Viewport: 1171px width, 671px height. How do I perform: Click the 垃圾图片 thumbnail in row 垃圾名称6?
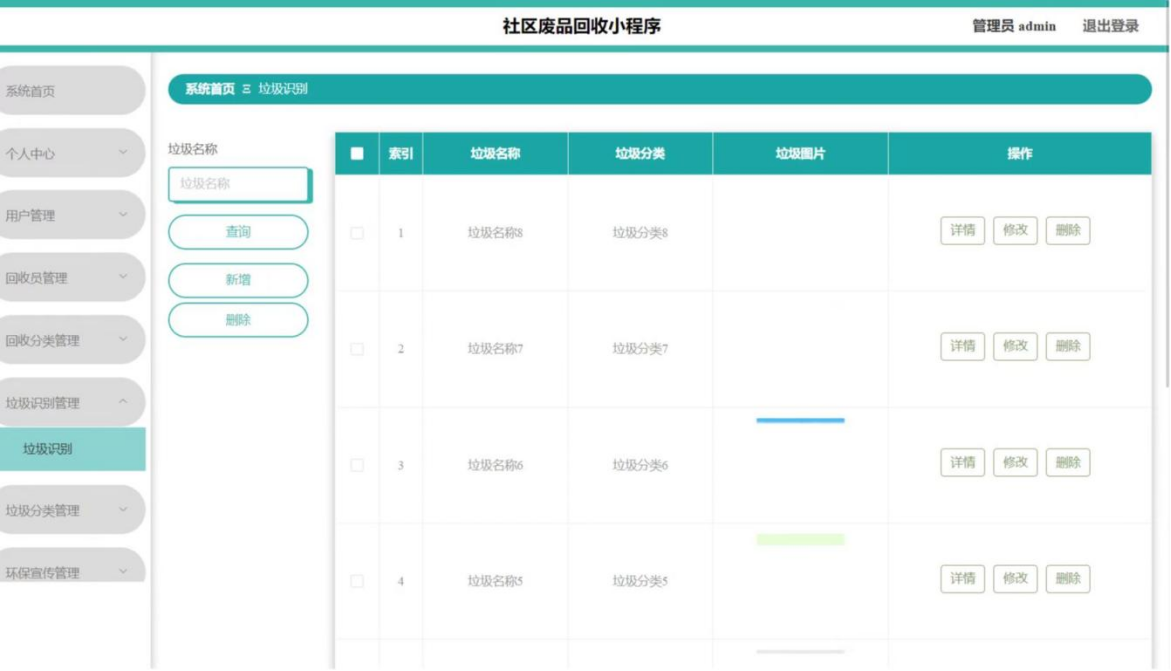[800, 421]
